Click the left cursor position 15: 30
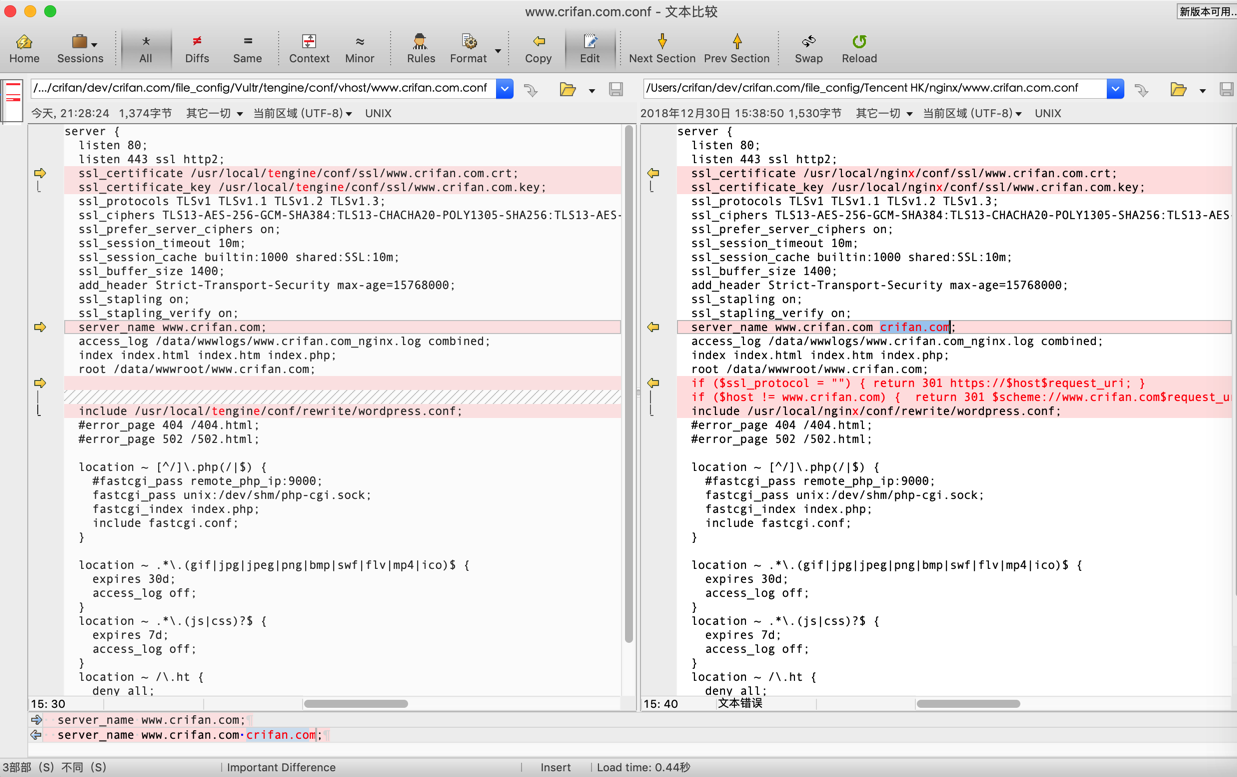 pos(48,704)
